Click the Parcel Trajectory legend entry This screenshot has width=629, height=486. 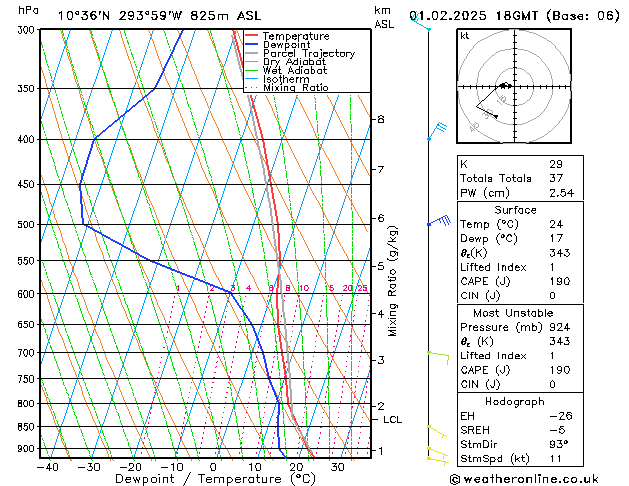pyautogui.click(x=300, y=53)
